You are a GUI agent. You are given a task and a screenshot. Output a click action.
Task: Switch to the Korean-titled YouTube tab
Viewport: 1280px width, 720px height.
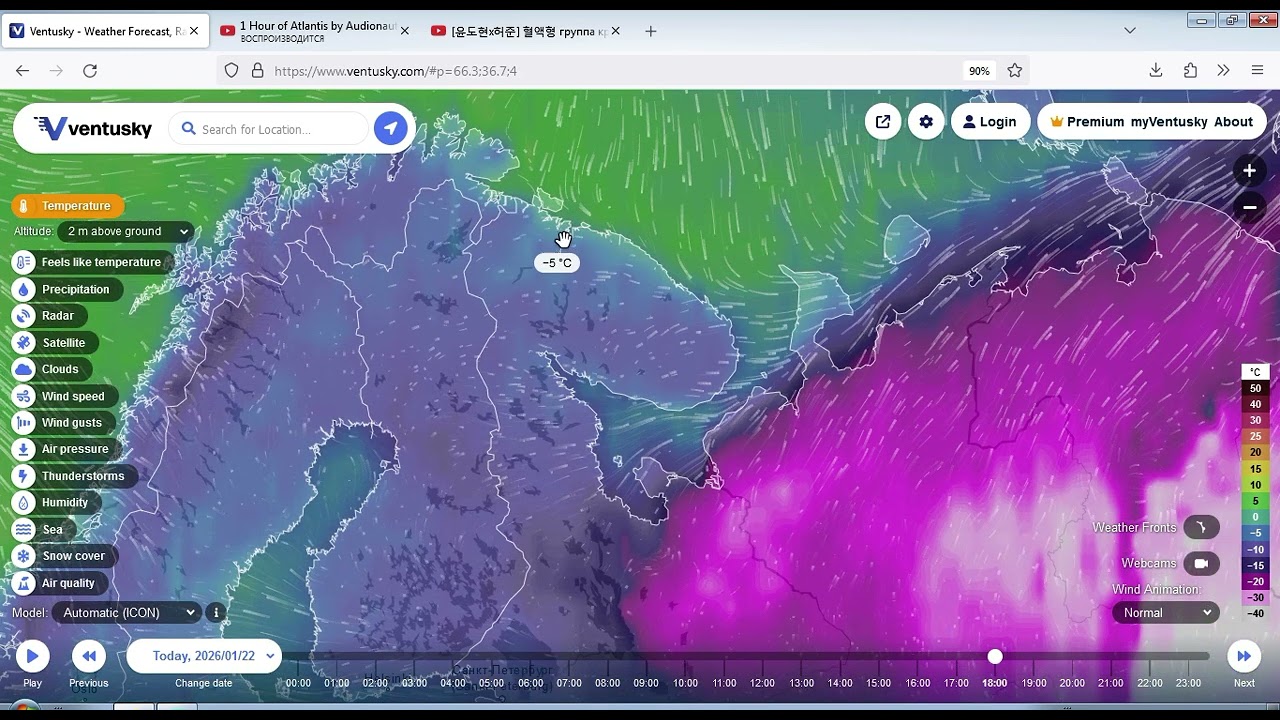coord(525,31)
